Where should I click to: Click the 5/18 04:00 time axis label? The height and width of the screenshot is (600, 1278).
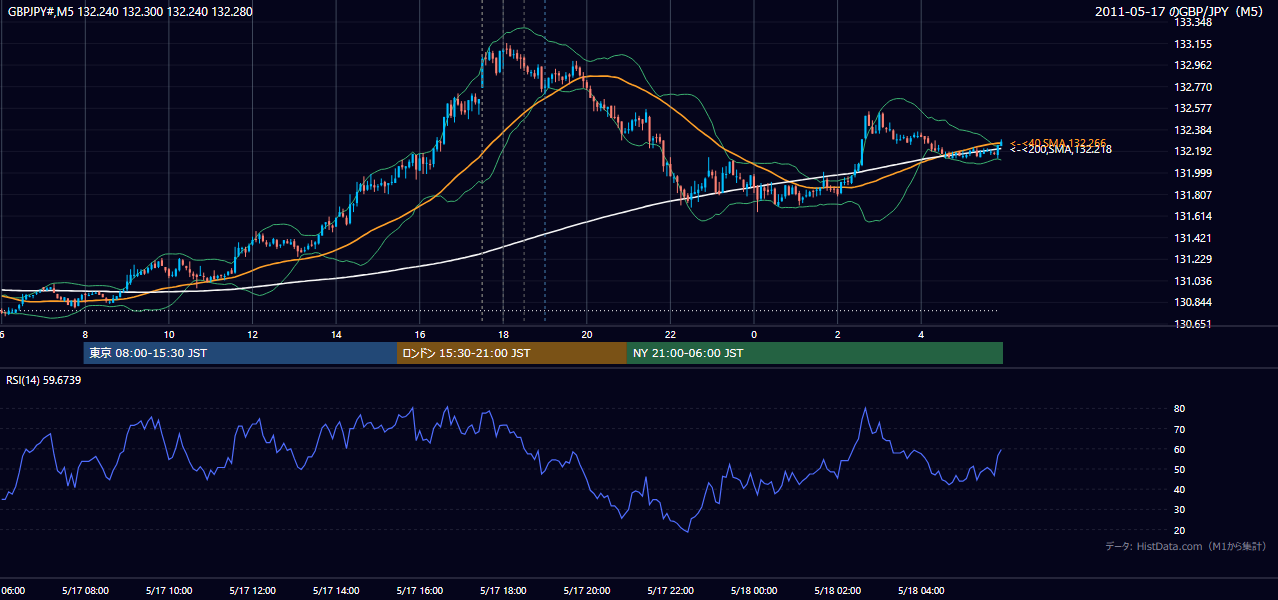[921, 591]
